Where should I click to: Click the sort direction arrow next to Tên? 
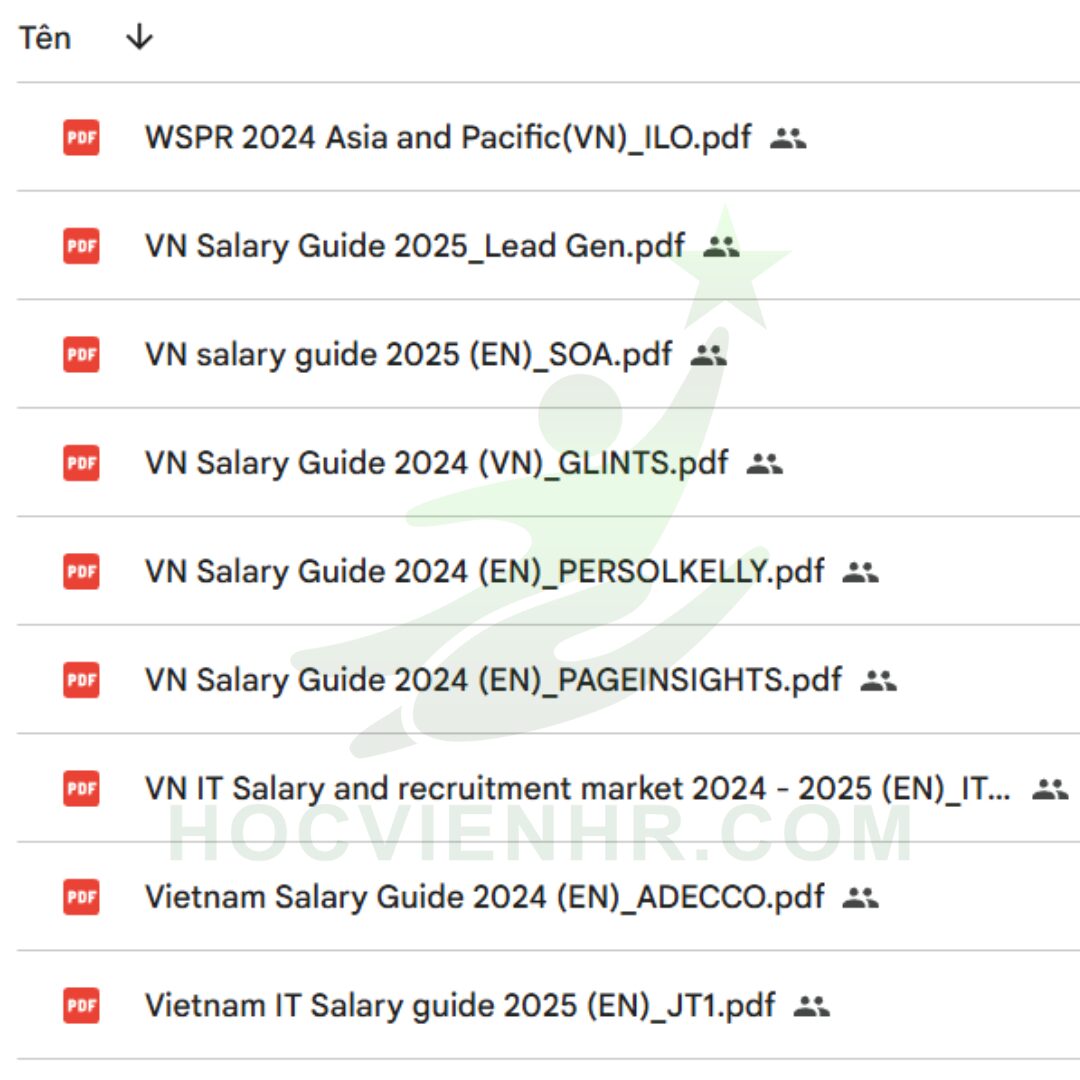(139, 37)
